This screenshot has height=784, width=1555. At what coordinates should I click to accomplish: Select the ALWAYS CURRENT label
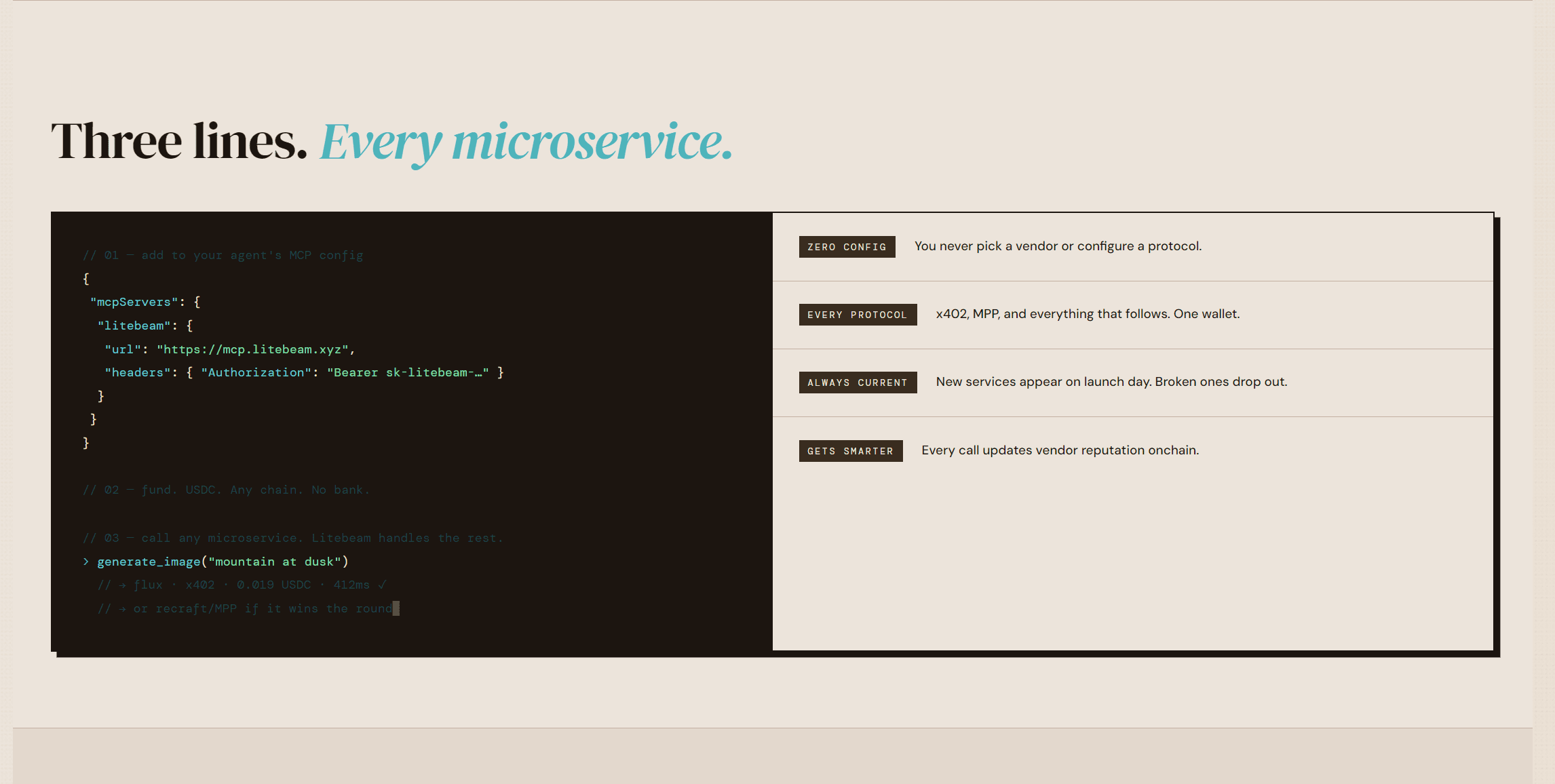pyautogui.click(x=858, y=383)
